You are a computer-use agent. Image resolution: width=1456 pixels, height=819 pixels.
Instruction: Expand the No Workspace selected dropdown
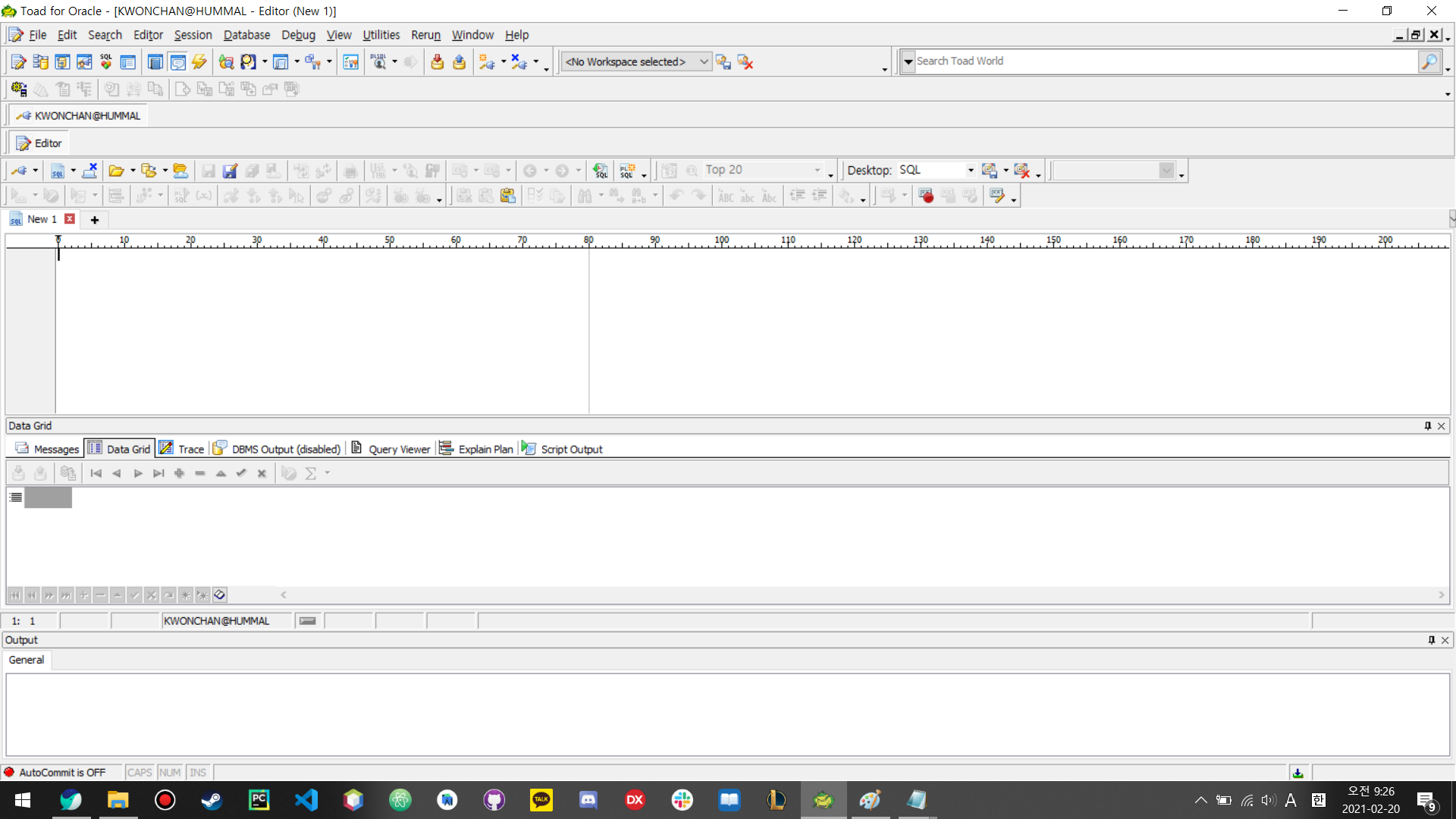coord(704,62)
